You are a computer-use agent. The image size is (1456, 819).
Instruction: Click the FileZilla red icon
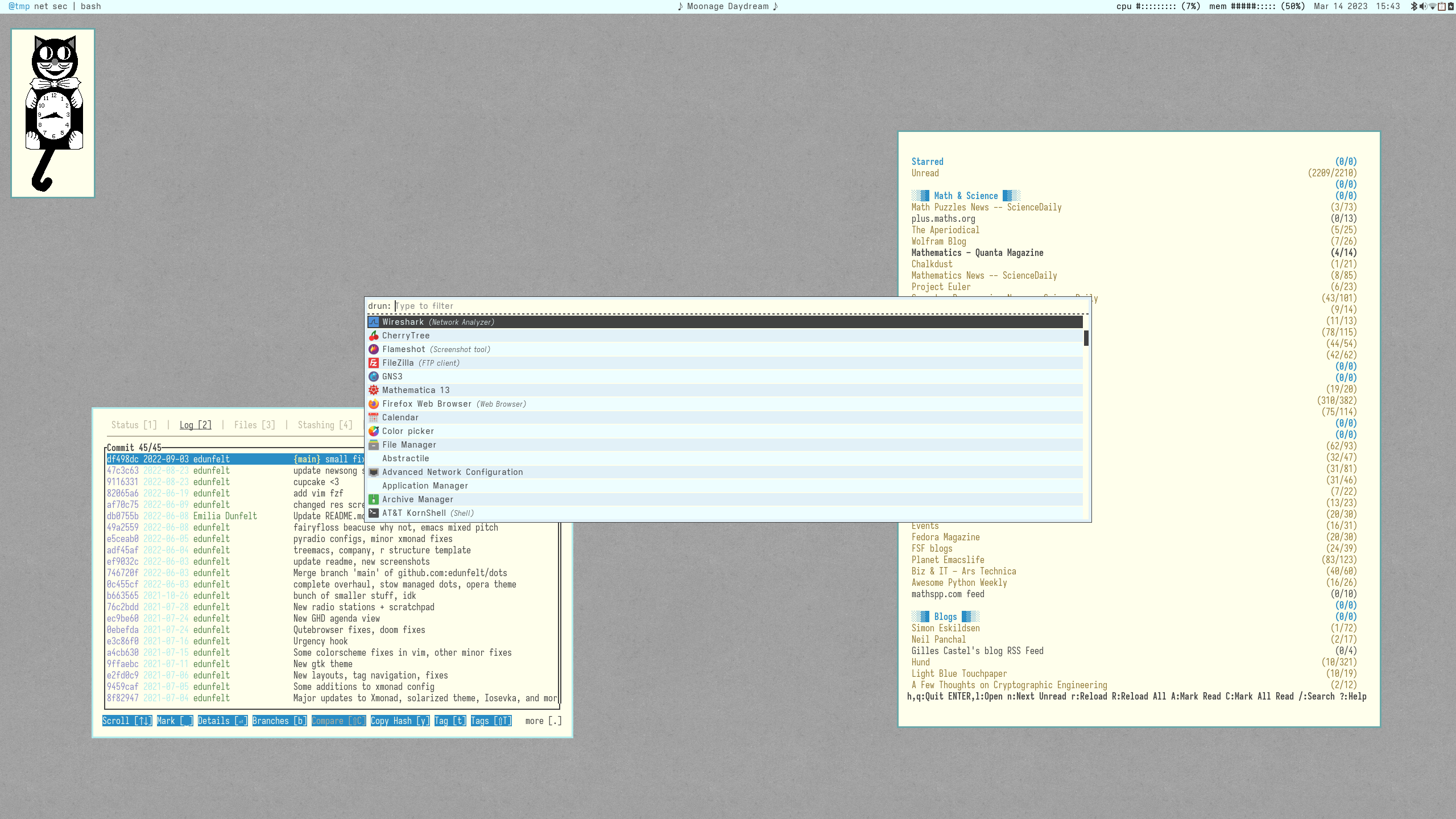pos(374,363)
